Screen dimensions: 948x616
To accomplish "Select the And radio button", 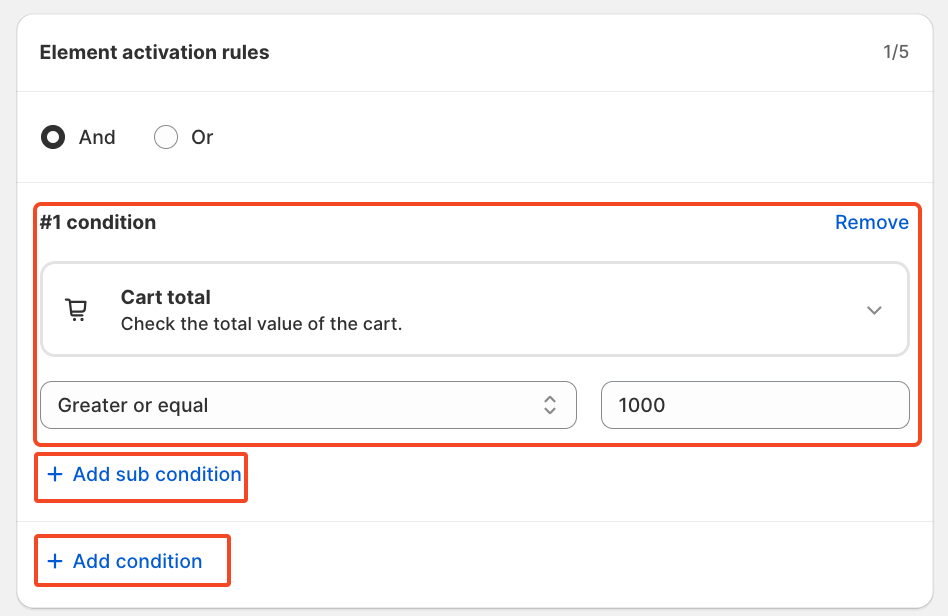I will point(53,137).
